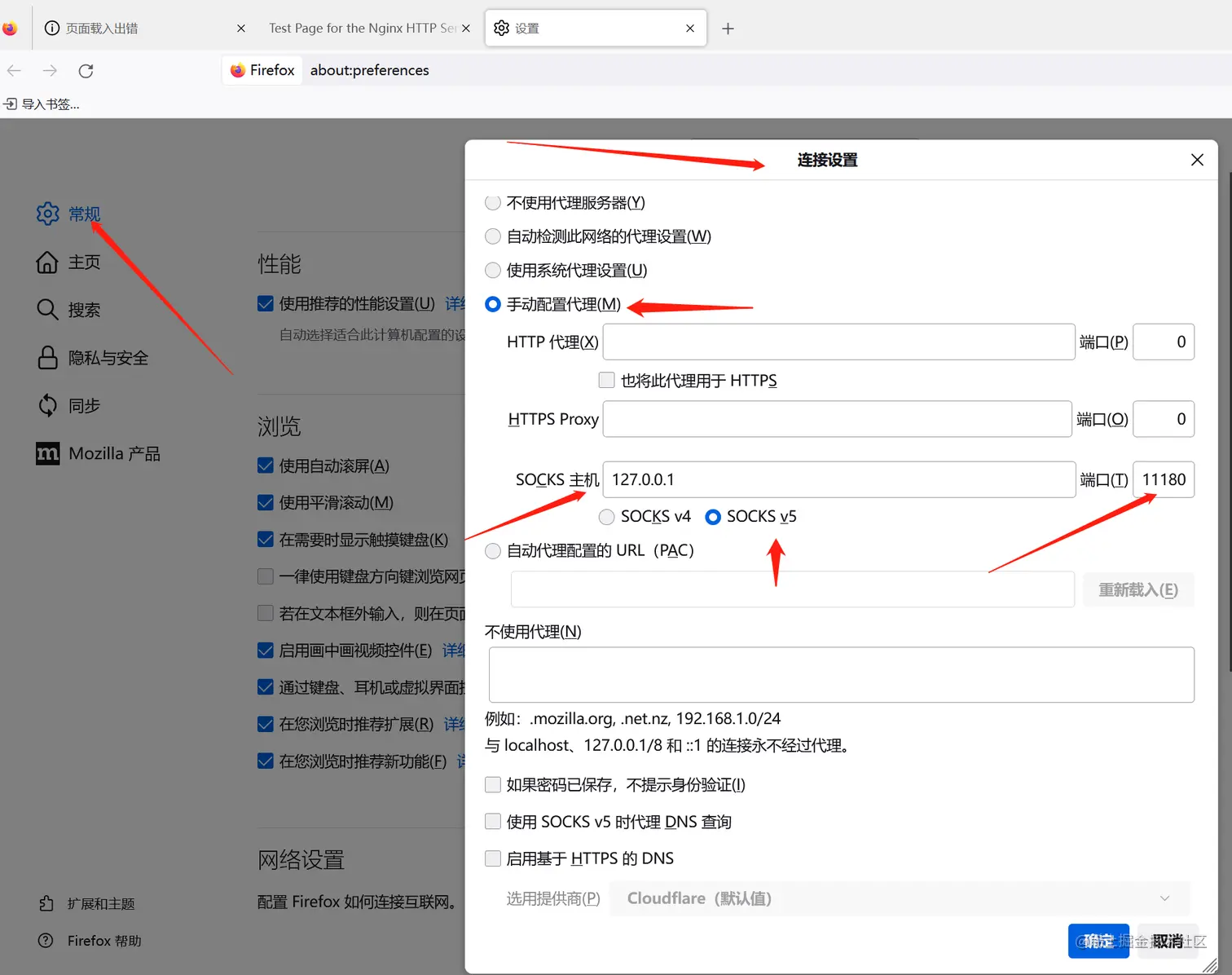
Task: Confirm with the 确定 button
Action: pos(1098,941)
